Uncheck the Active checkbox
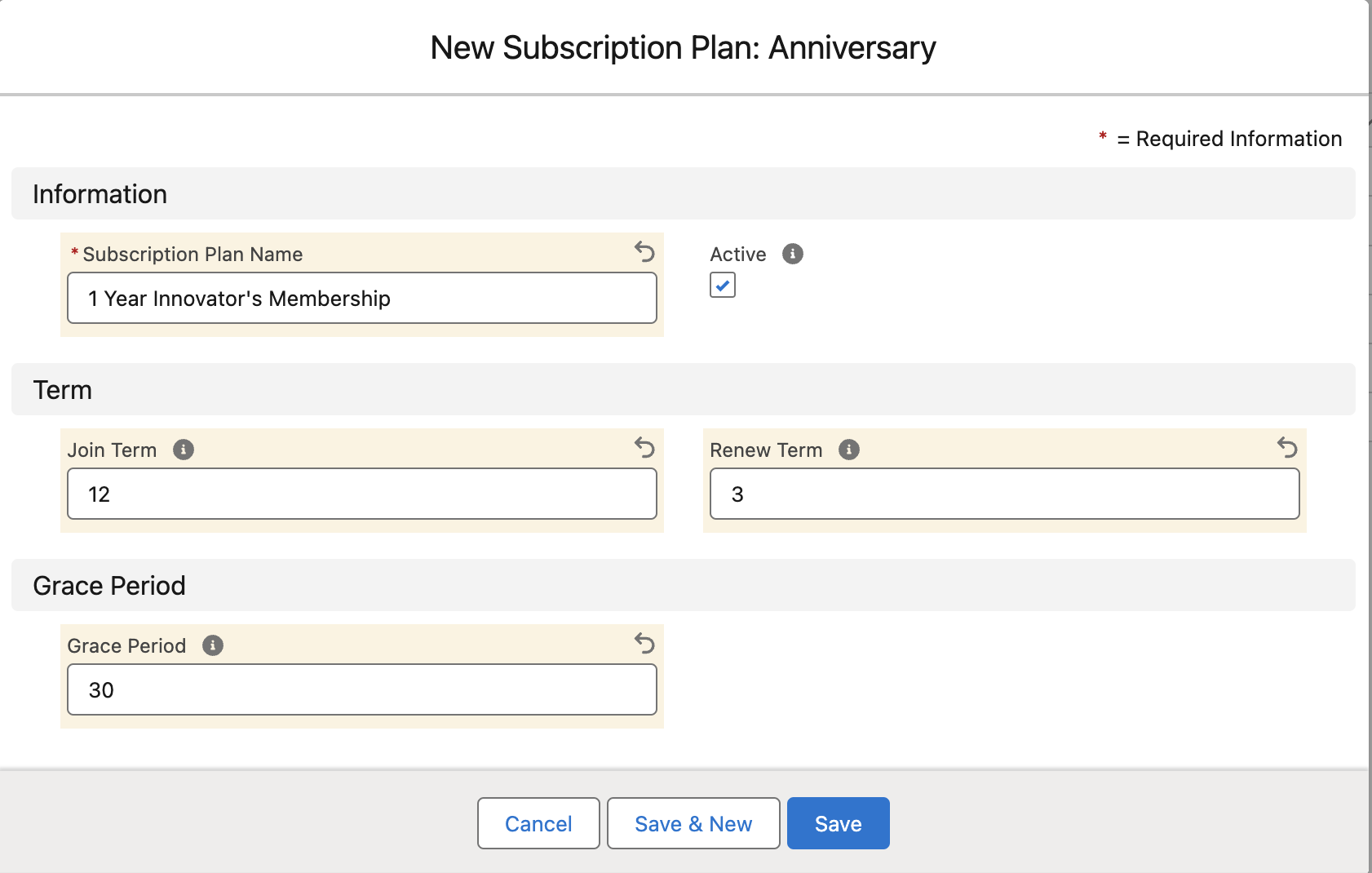This screenshot has height=873, width=1372. pyautogui.click(x=723, y=285)
